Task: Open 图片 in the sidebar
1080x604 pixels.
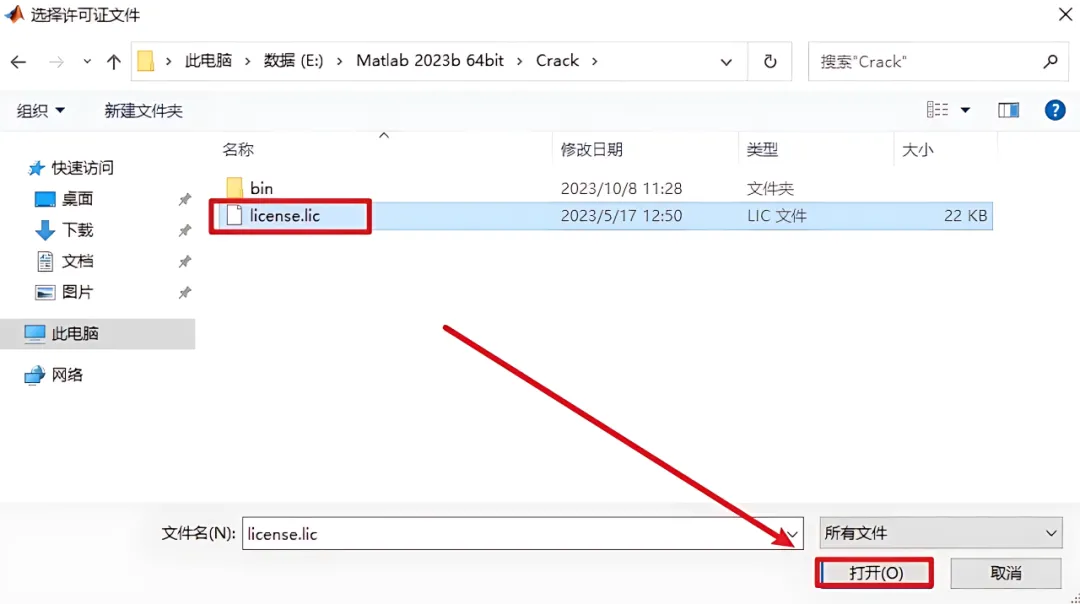Action: [x=77, y=292]
